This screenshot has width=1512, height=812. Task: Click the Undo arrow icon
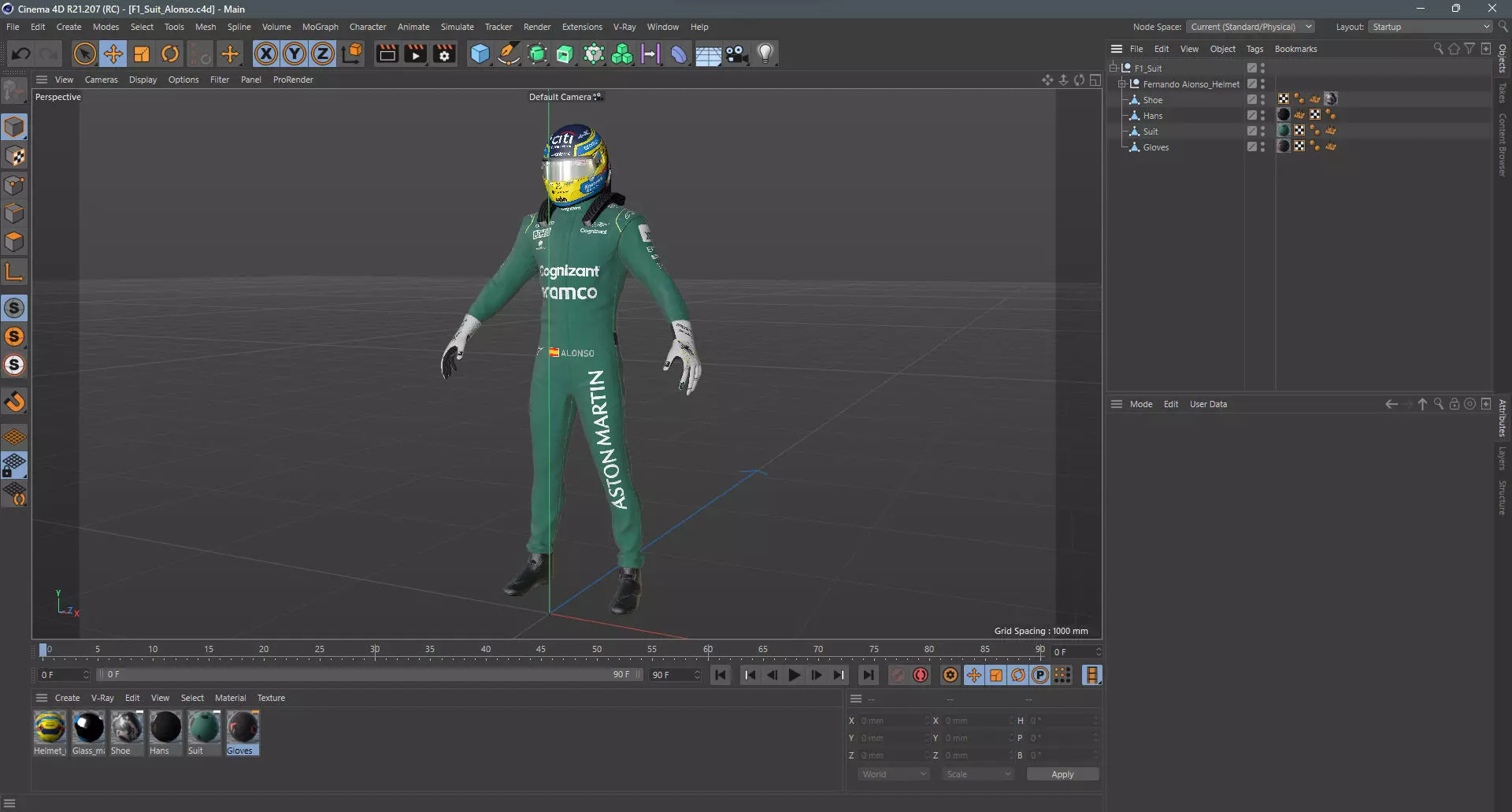coord(21,54)
